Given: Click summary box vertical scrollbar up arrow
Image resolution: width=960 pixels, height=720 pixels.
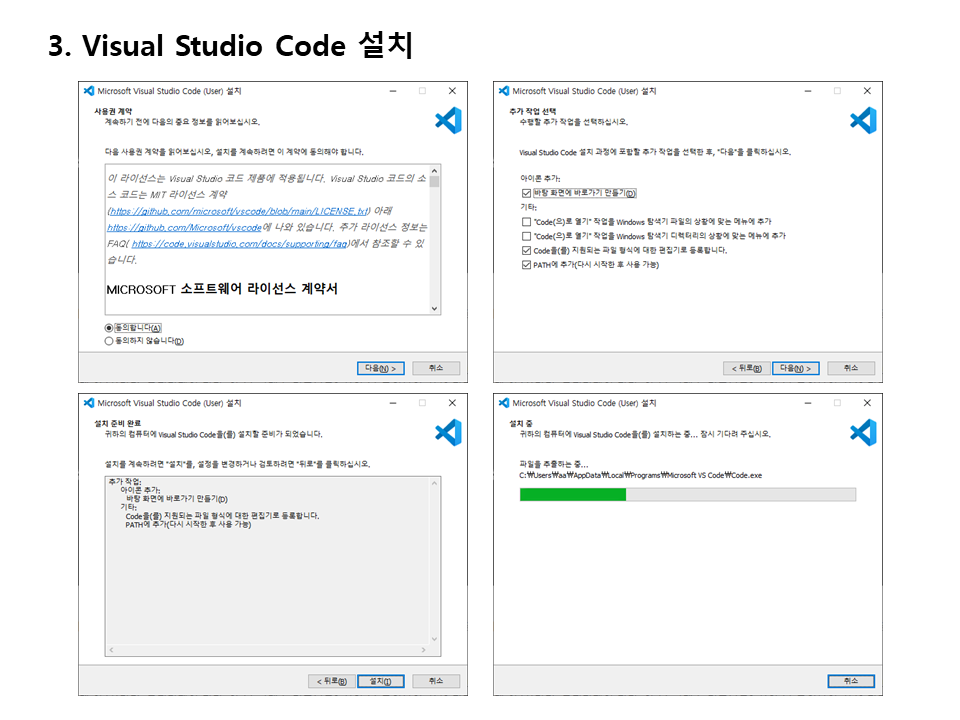Looking at the screenshot, I should pyautogui.click(x=435, y=483).
